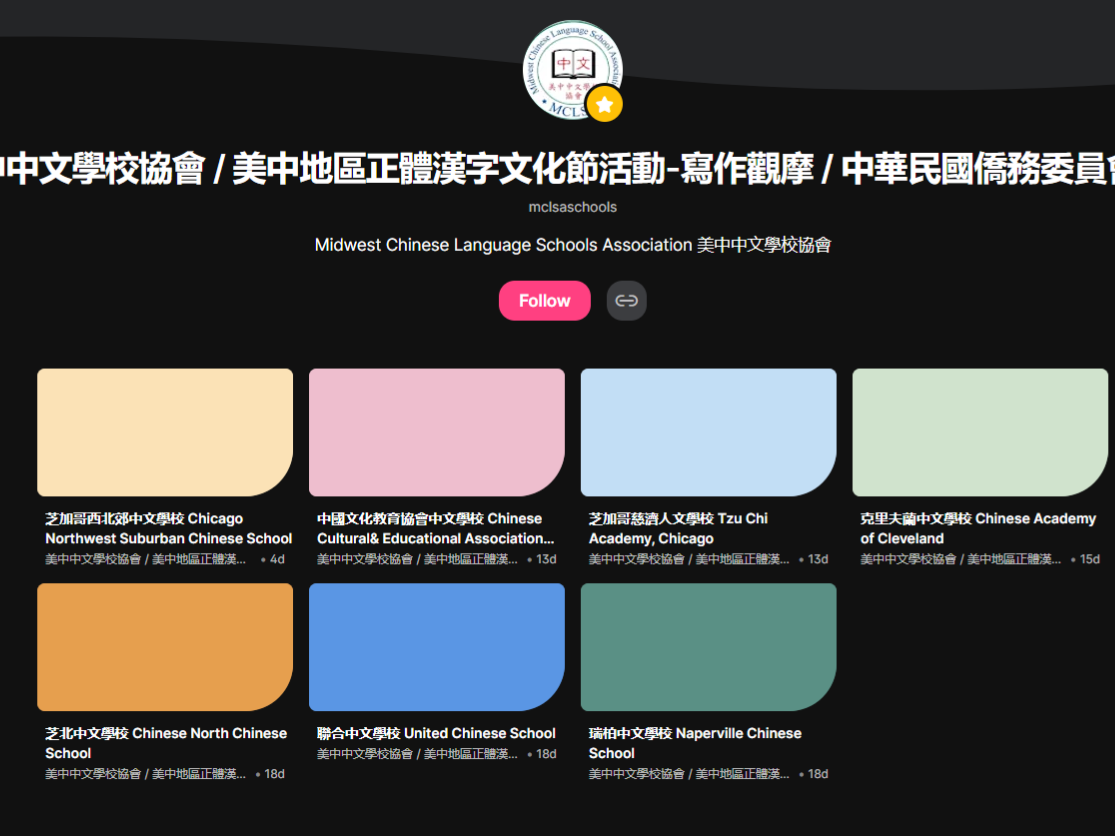
Task: Open the pale green Cleveland academy thumbnail
Action: click(x=979, y=432)
